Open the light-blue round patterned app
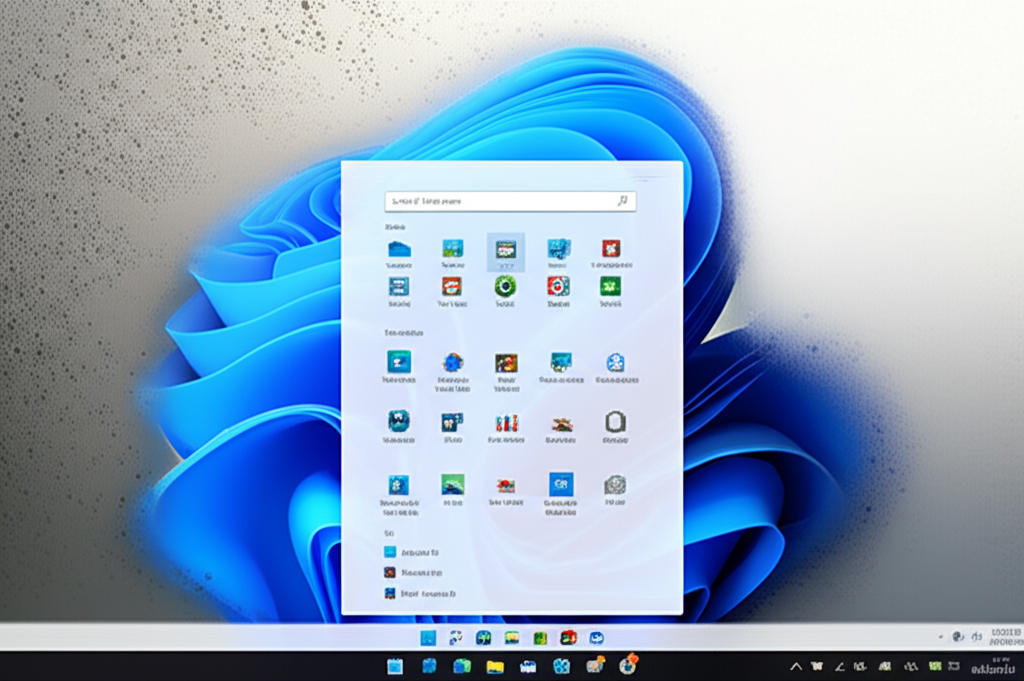 point(615,362)
